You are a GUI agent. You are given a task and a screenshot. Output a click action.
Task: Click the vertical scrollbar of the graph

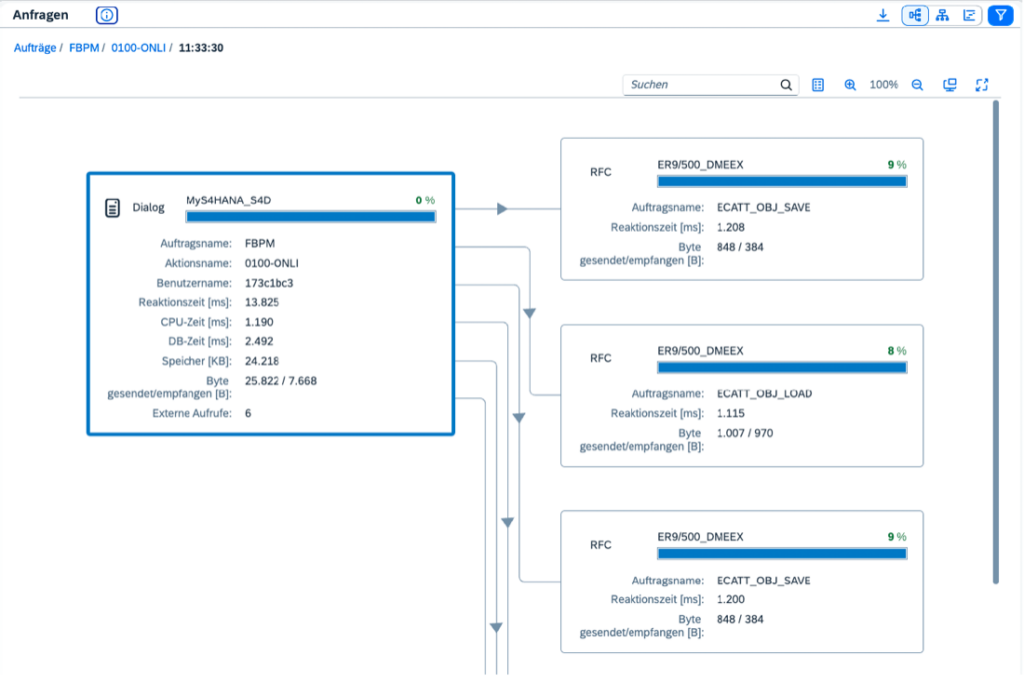(996, 342)
